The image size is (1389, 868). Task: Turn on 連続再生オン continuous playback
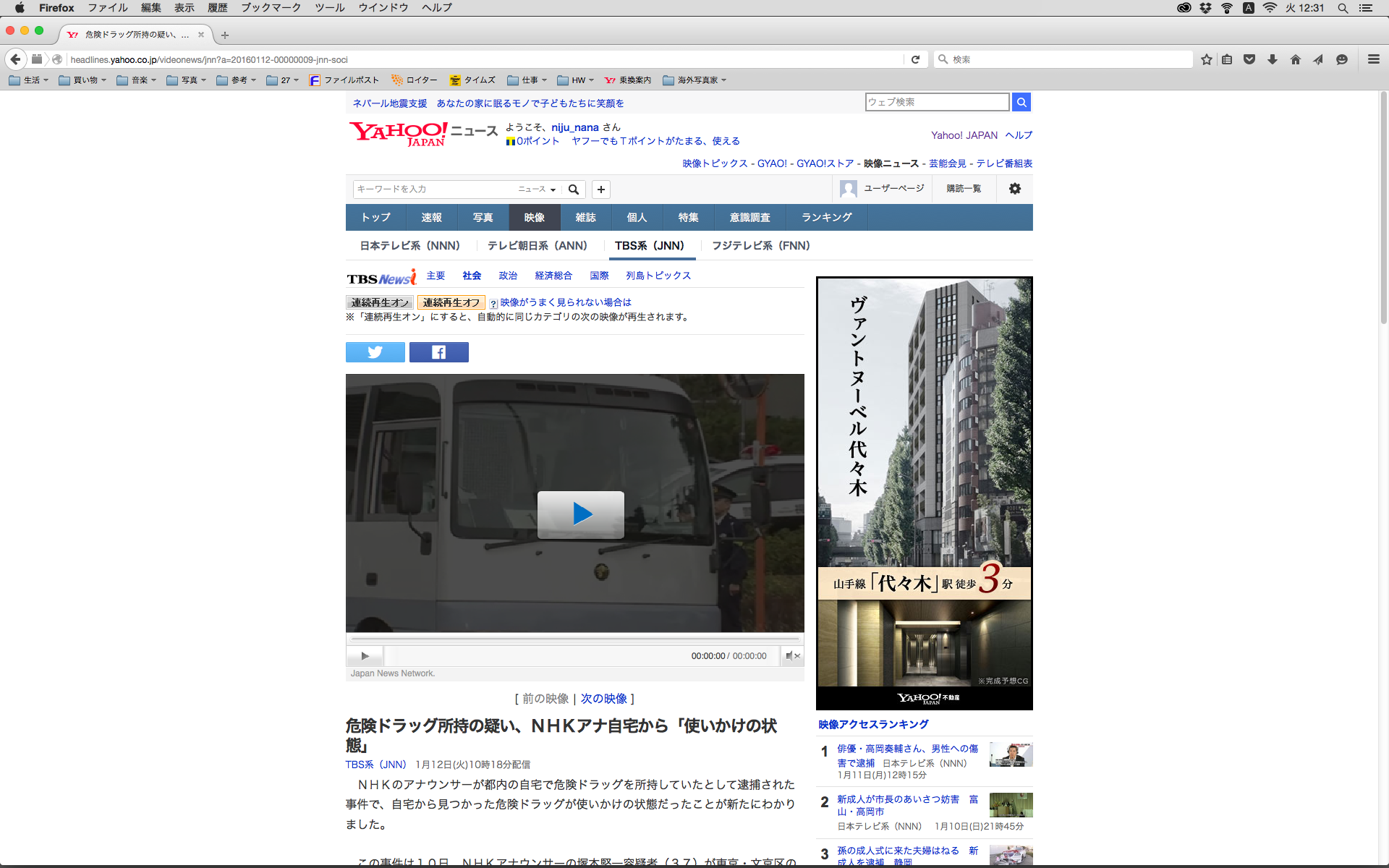click(x=380, y=302)
